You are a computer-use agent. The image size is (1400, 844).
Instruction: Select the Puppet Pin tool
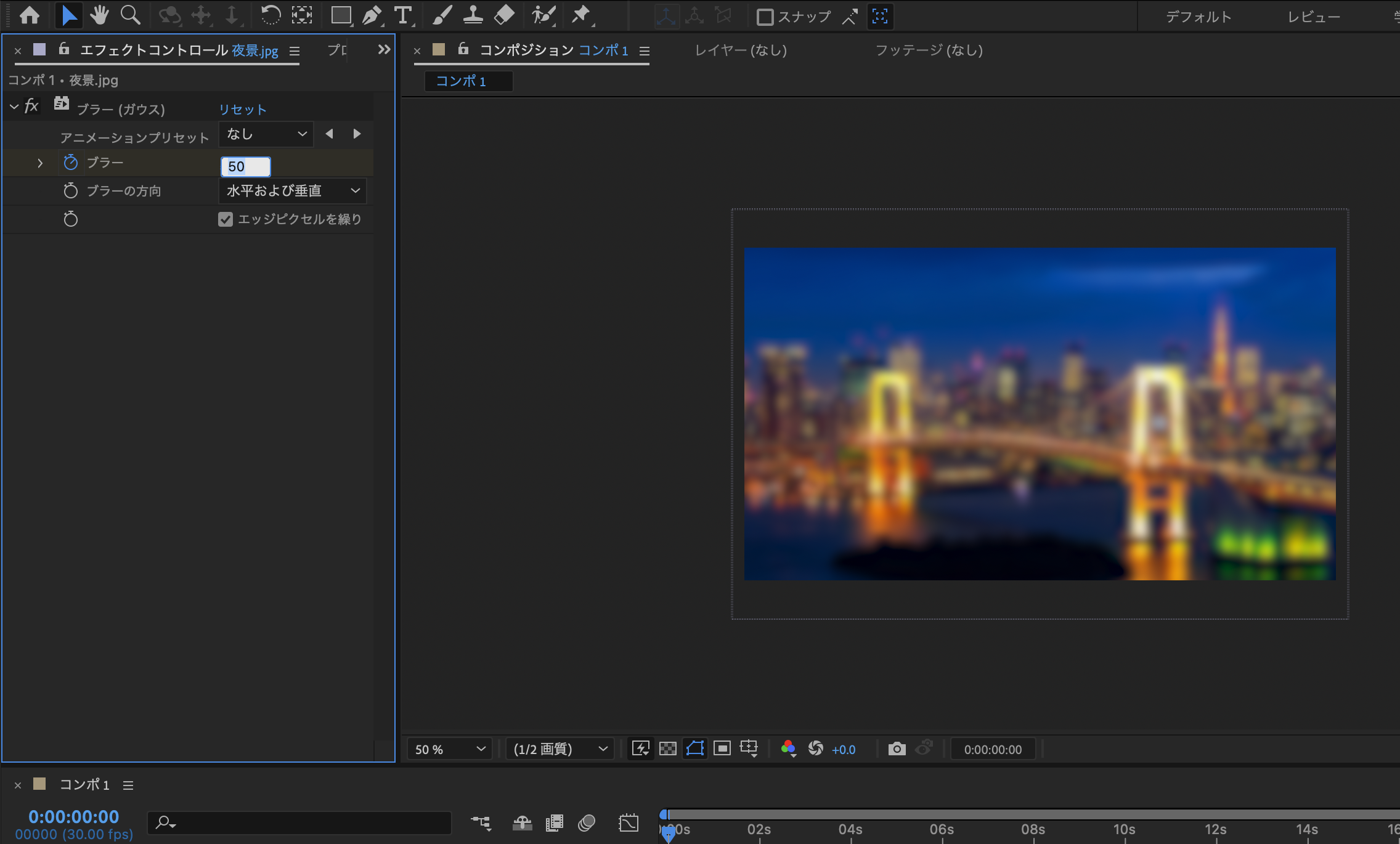click(581, 15)
